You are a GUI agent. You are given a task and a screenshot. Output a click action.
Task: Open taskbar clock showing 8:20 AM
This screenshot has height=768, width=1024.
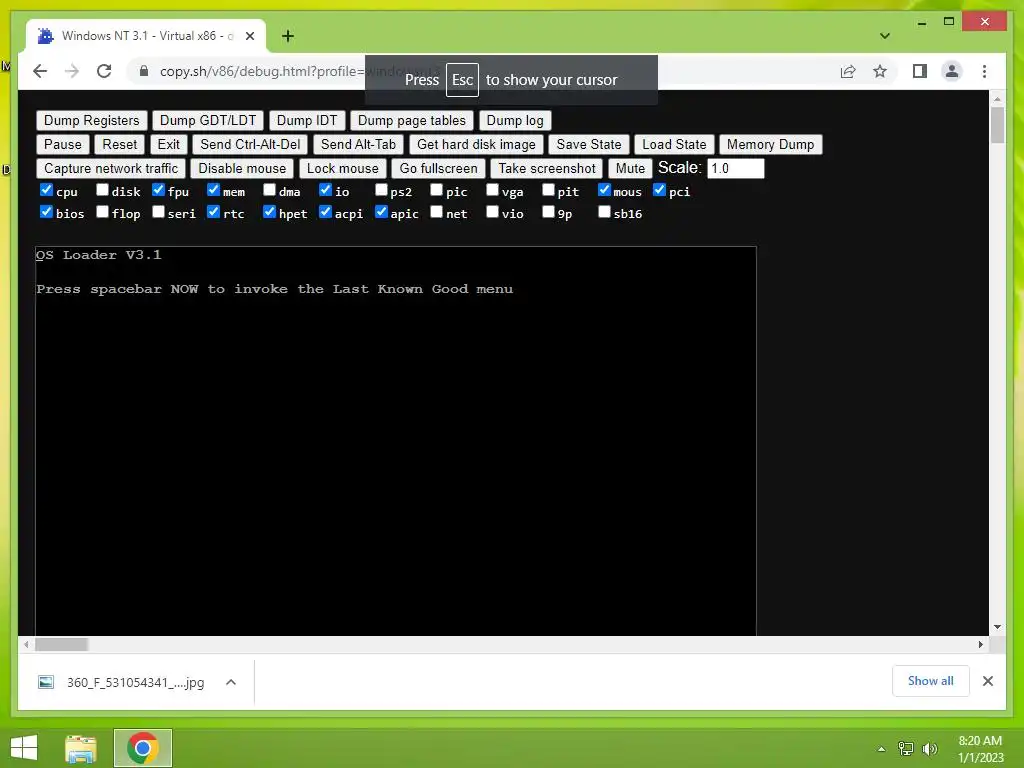[980, 748]
